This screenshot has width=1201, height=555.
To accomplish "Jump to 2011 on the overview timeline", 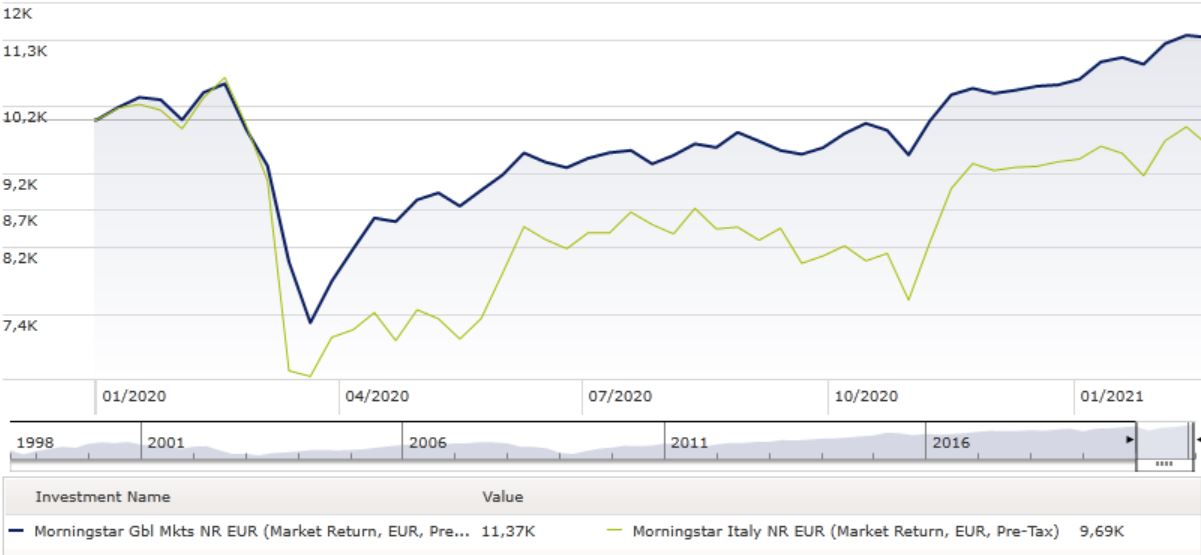I will [689, 442].
